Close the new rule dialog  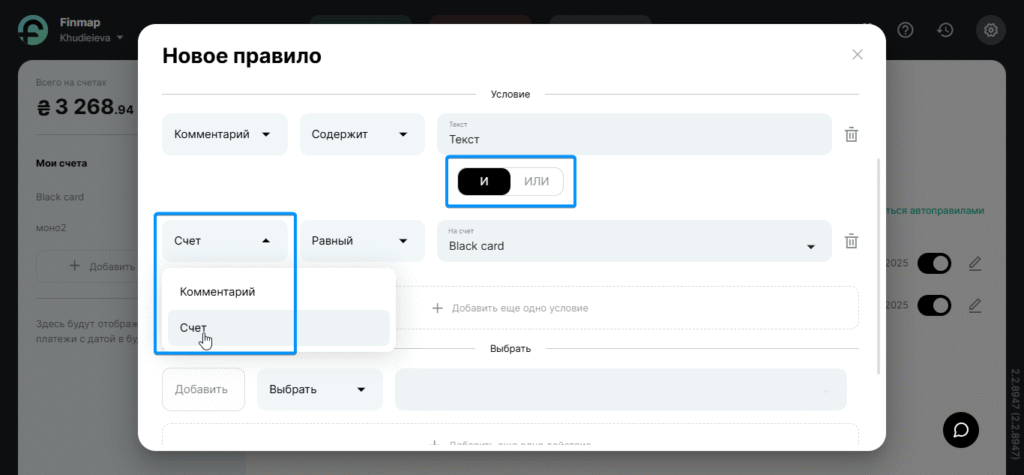[857, 55]
